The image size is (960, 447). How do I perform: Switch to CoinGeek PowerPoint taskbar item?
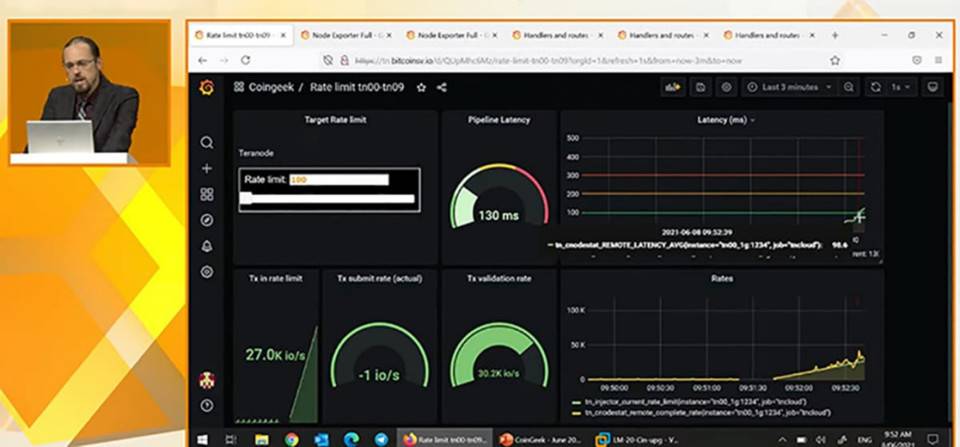click(x=540, y=440)
